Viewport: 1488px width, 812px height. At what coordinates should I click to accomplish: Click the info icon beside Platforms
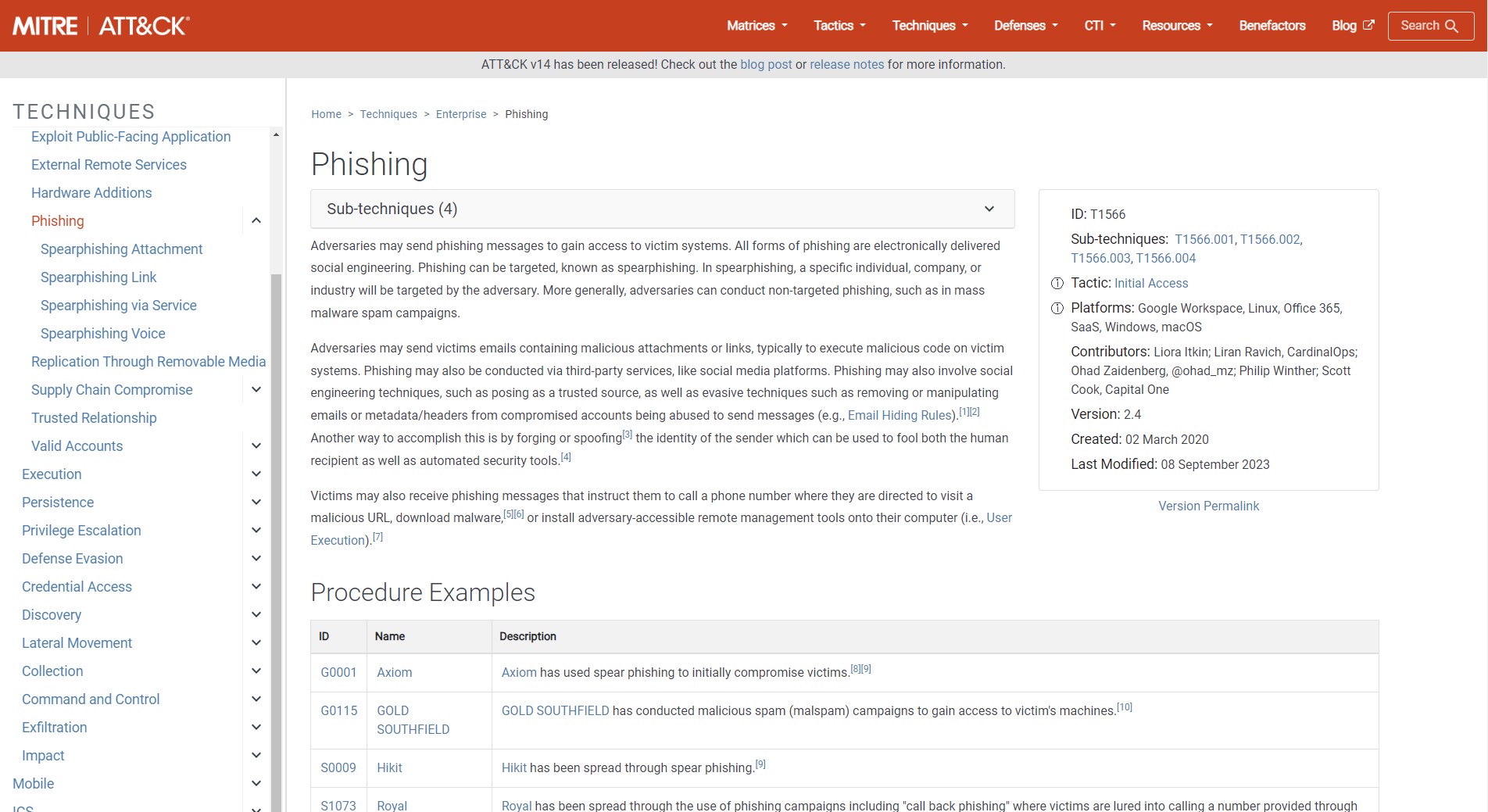pyautogui.click(x=1057, y=308)
